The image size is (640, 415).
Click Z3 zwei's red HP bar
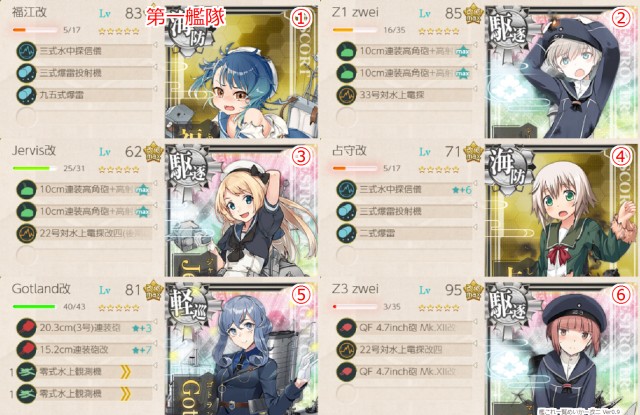(x=355, y=306)
